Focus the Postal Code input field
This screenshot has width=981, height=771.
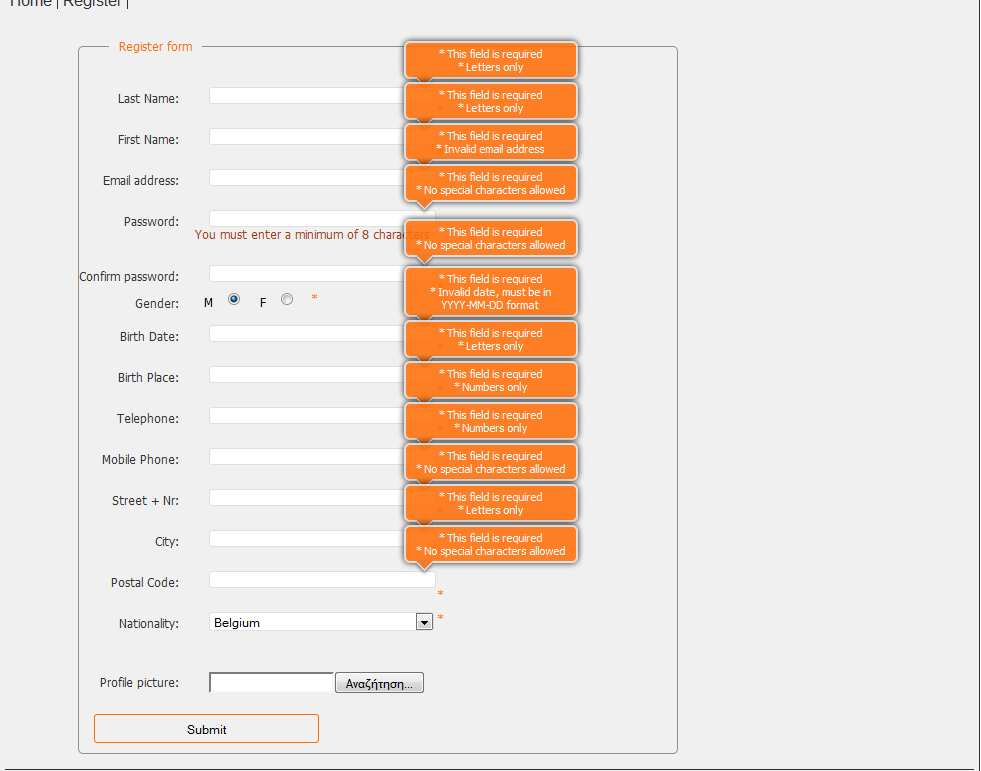coord(322,580)
